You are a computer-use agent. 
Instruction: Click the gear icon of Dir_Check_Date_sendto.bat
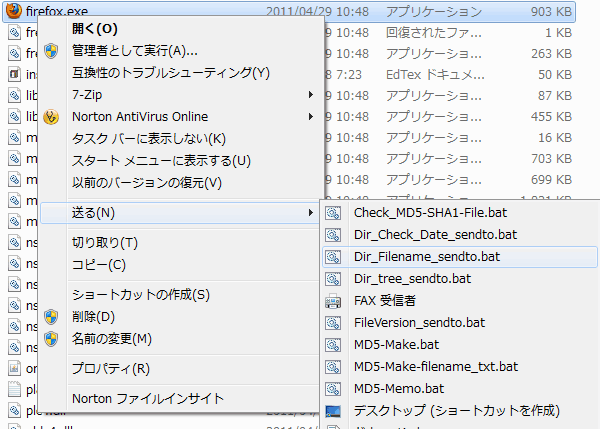coord(333,235)
